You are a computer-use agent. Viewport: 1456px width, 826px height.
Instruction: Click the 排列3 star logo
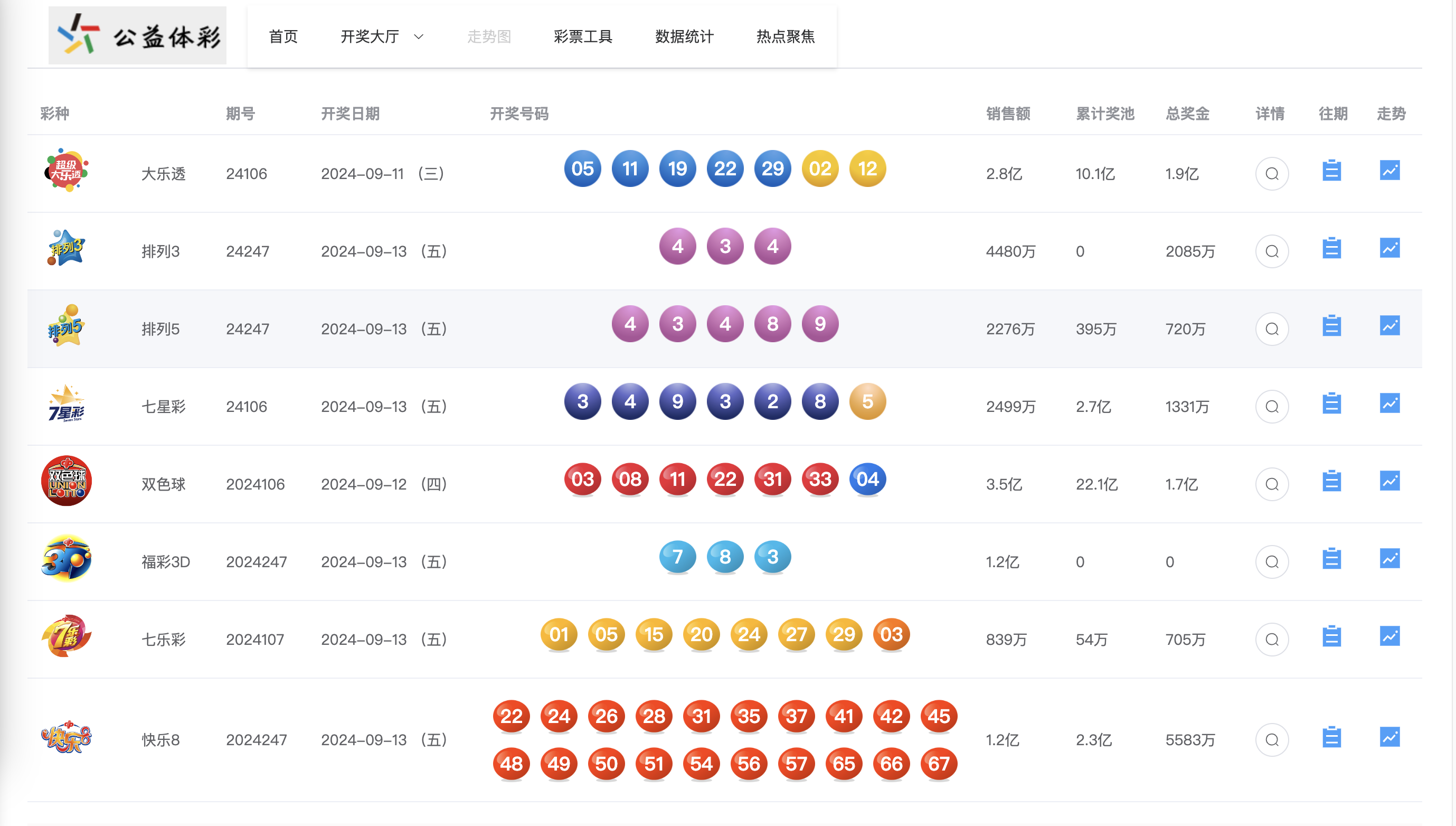click(x=66, y=248)
